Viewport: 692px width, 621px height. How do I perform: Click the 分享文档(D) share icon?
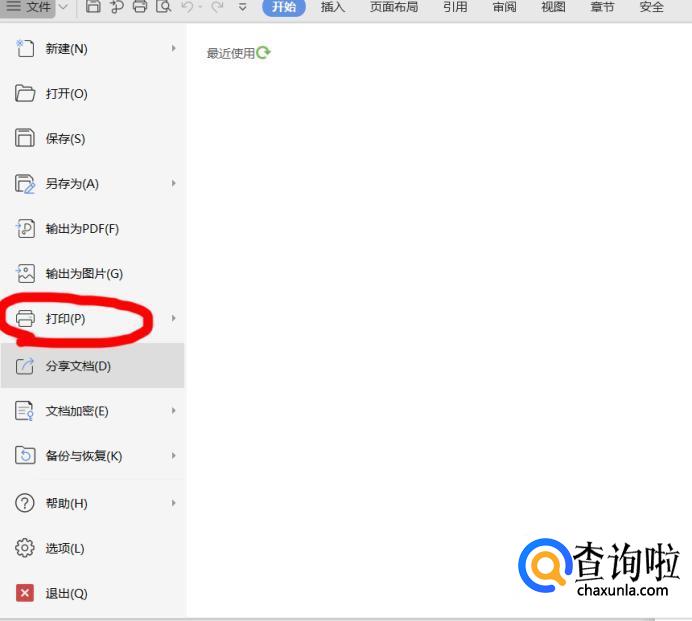click(25, 366)
